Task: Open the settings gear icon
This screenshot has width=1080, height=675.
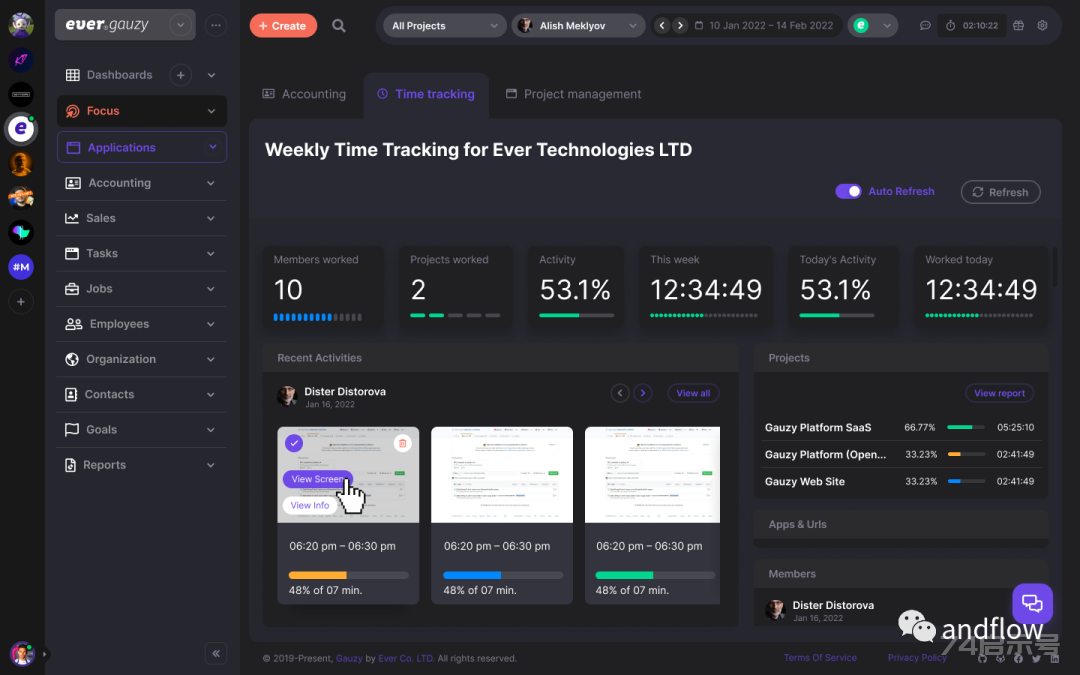Action: pyautogui.click(x=1043, y=25)
